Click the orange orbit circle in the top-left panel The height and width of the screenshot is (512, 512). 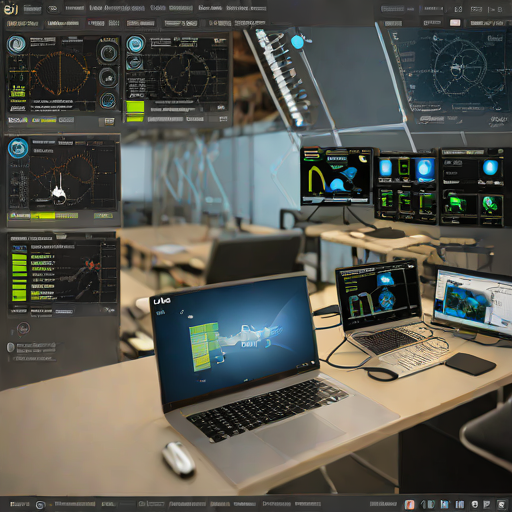61,73
